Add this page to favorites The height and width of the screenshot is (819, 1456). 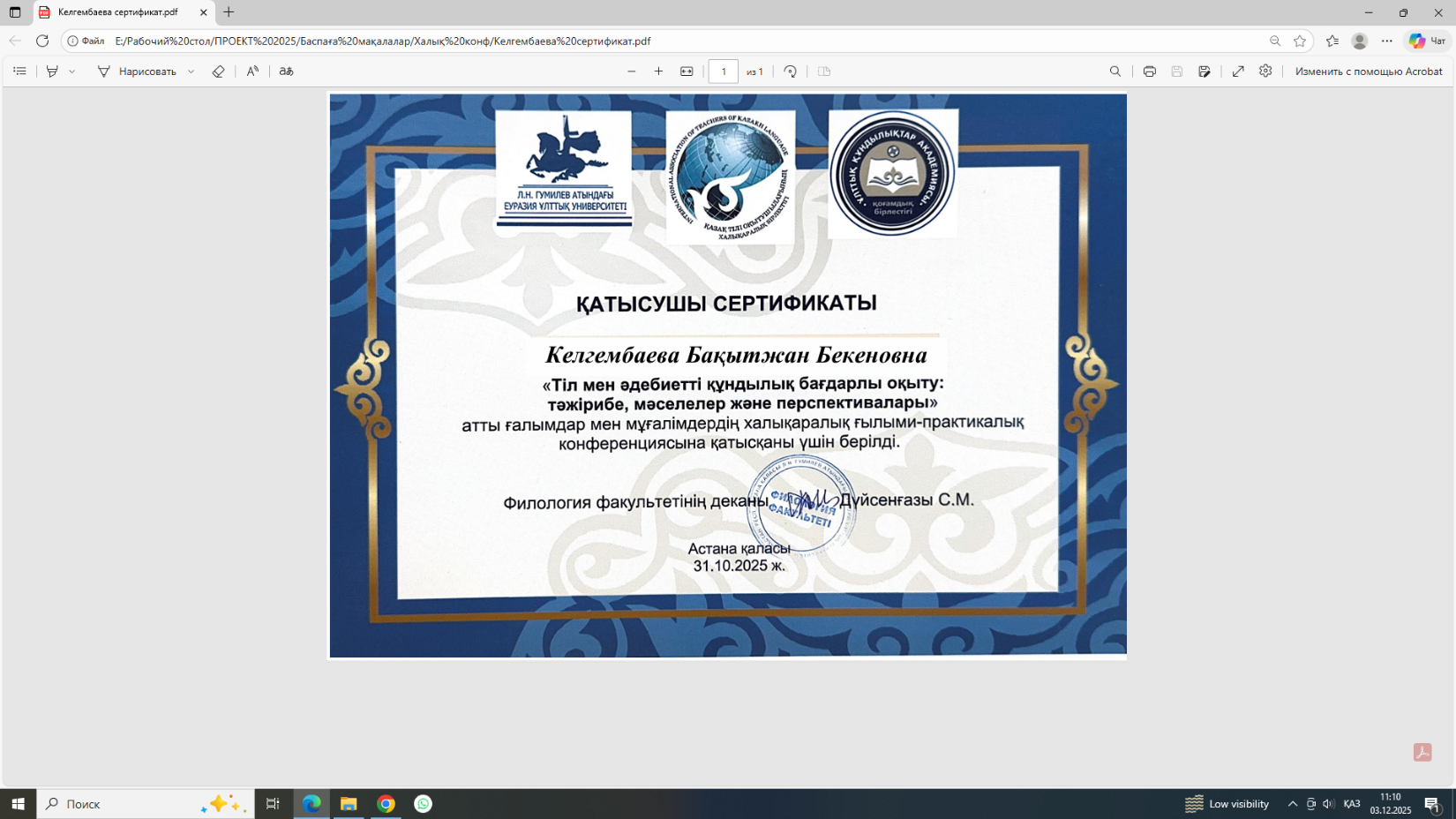pyautogui.click(x=1300, y=41)
